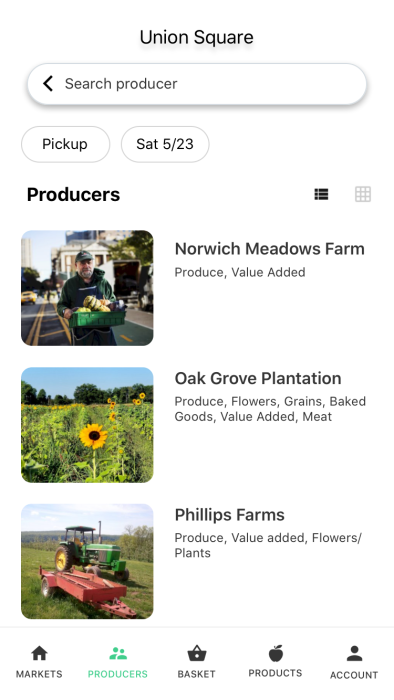Open the Sat 5/23 date chip
394x700 pixels.
(165, 144)
